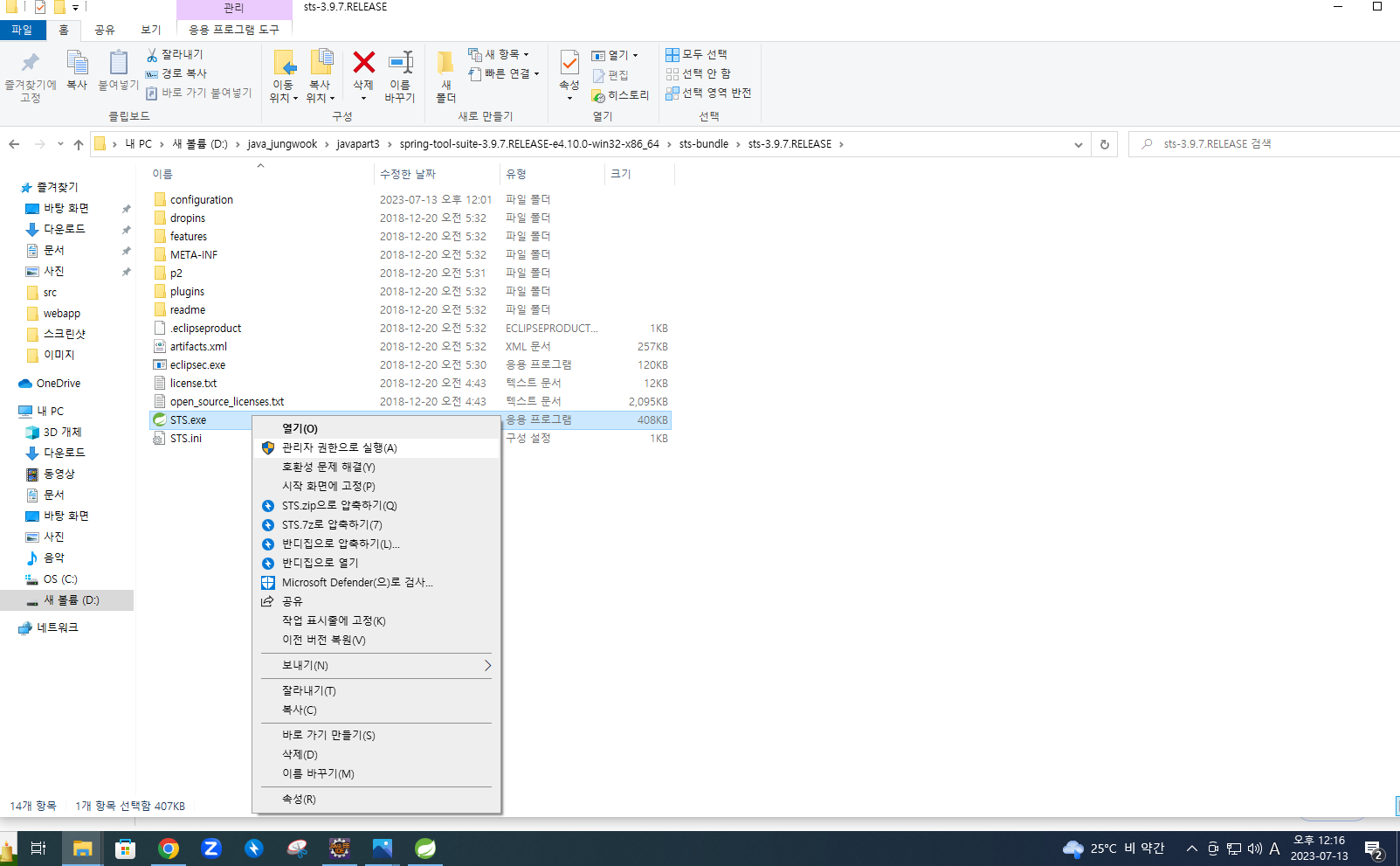Click Select none in the ribbon
This screenshot has height=866, width=1400.
pos(699,73)
